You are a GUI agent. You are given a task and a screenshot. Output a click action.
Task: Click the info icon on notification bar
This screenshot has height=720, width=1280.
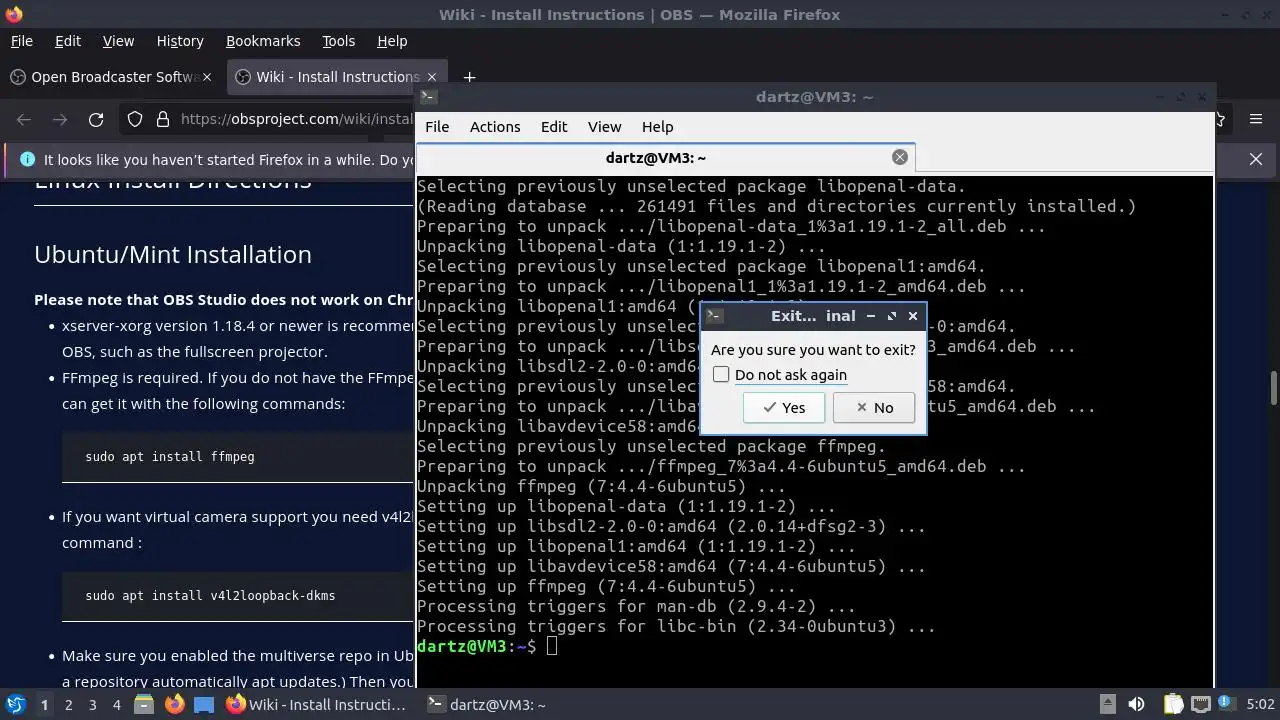click(27, 159)
